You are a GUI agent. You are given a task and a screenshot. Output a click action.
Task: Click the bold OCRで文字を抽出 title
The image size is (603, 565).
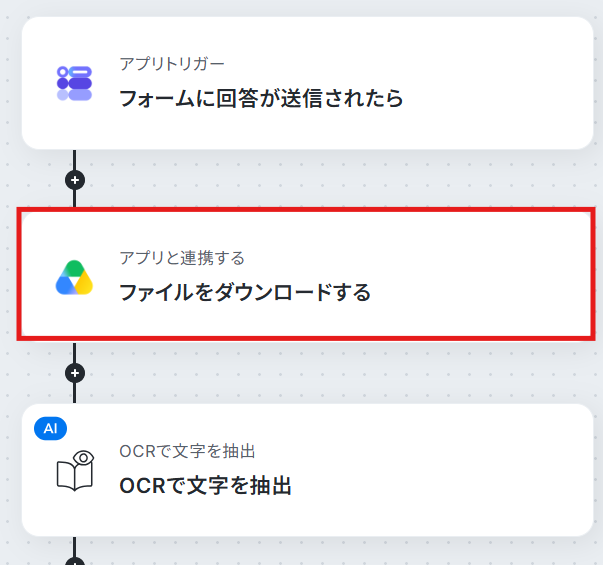tap(205, 486)
